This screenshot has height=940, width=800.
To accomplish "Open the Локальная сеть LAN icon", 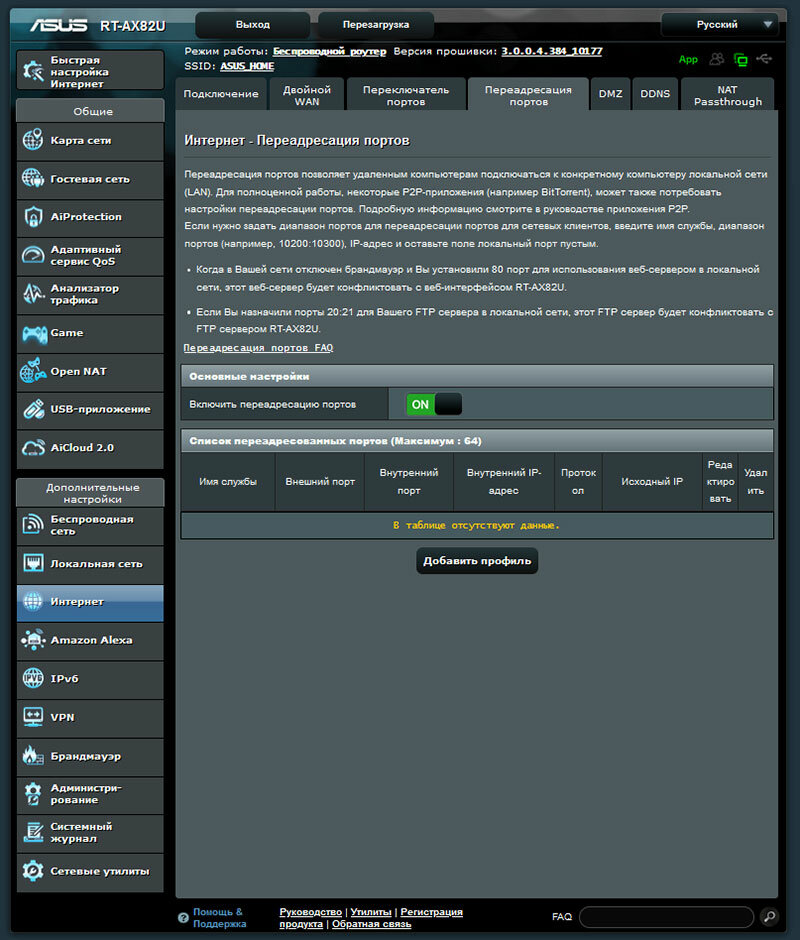I will click(33, 563).
